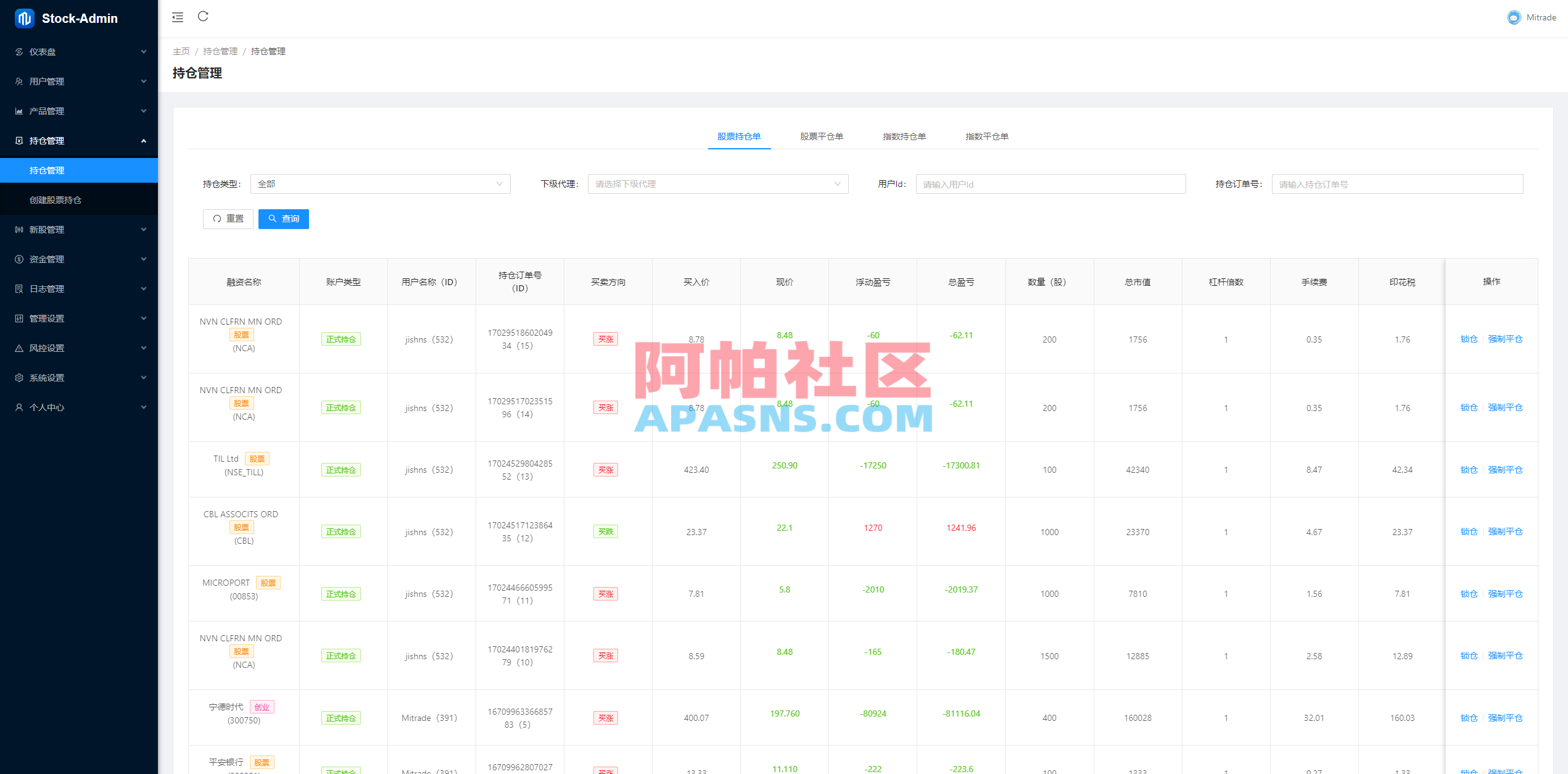Click the 用户Id input field
1568x774 pixels.
pyautogui.click(x=1050, y=183)
